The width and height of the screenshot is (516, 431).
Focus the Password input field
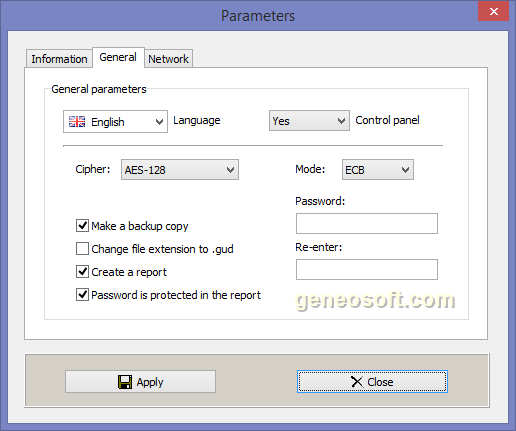click(367, 224)
